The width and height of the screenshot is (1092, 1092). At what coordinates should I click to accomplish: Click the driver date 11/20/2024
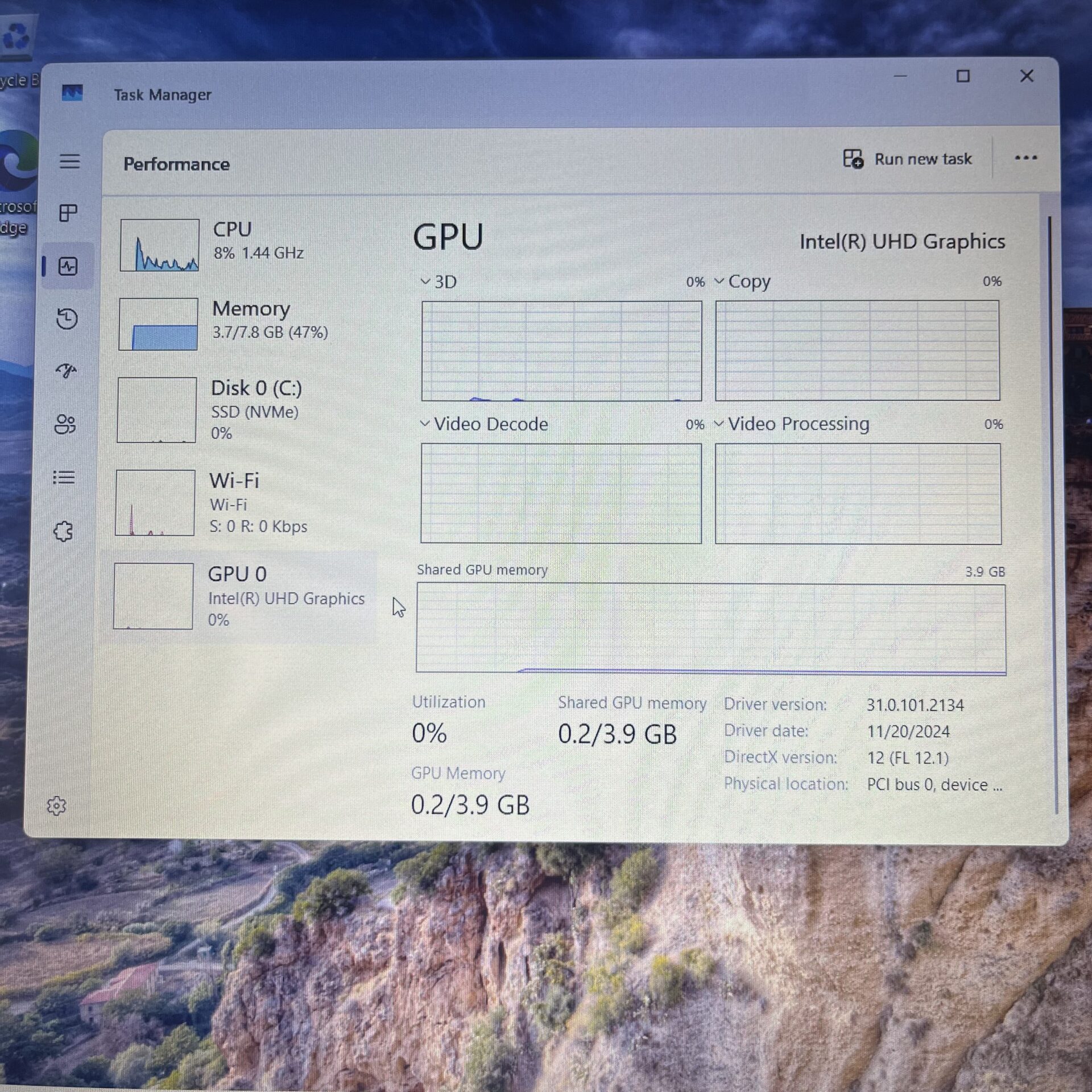click(x=908, y=731)
